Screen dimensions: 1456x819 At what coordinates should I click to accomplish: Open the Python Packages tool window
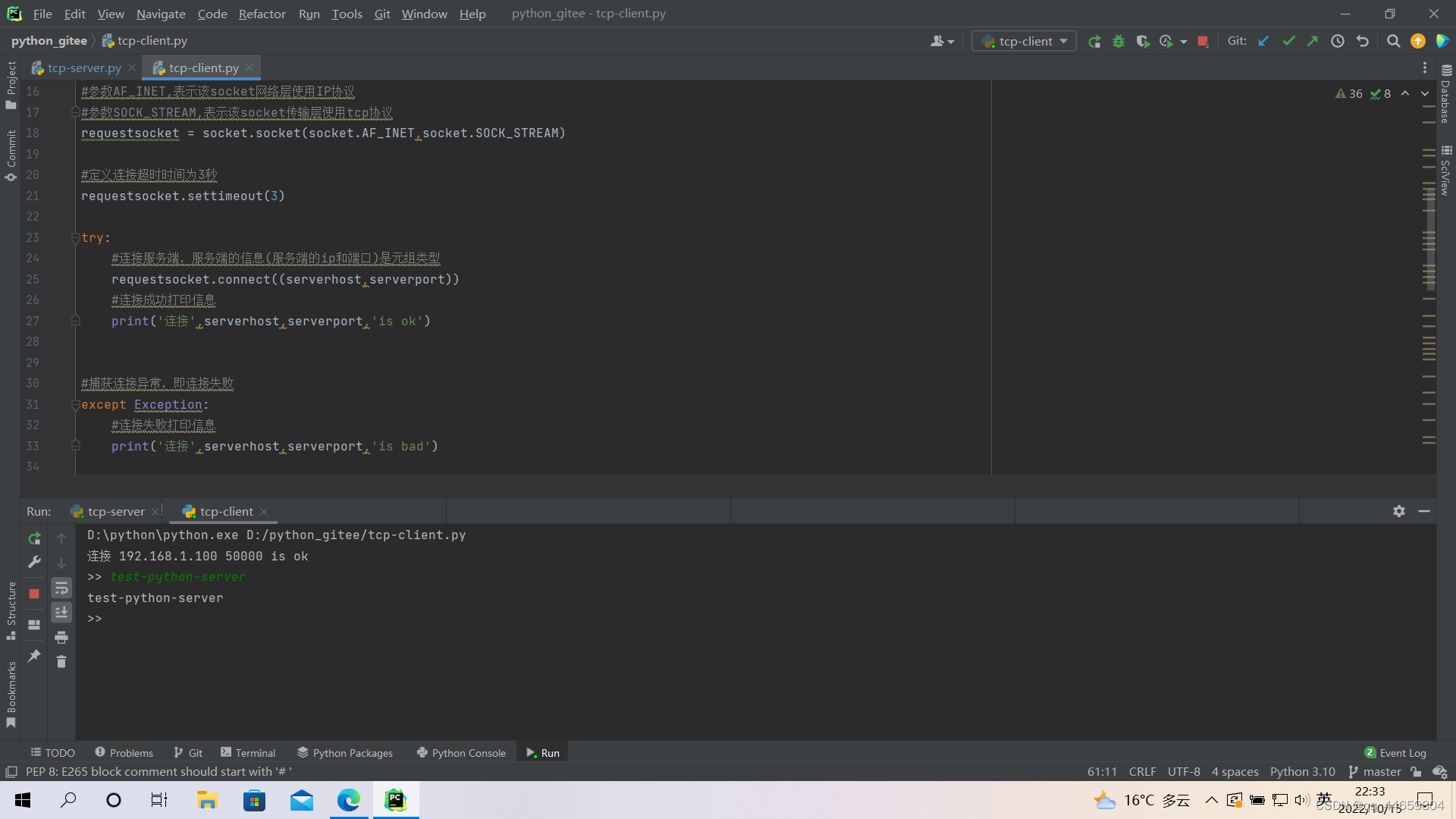(352, 752)
